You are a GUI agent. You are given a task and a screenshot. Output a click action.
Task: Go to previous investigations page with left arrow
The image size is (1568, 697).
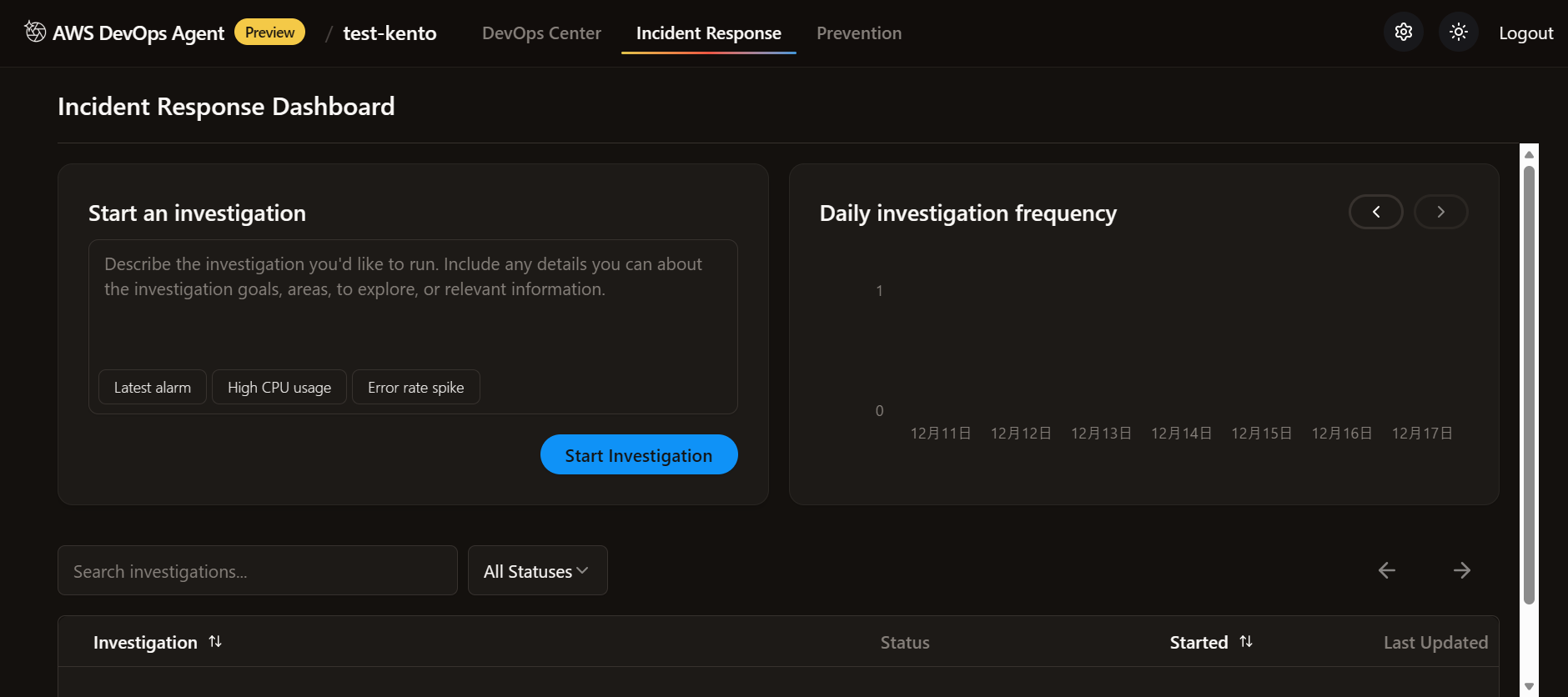point(1387,570)
